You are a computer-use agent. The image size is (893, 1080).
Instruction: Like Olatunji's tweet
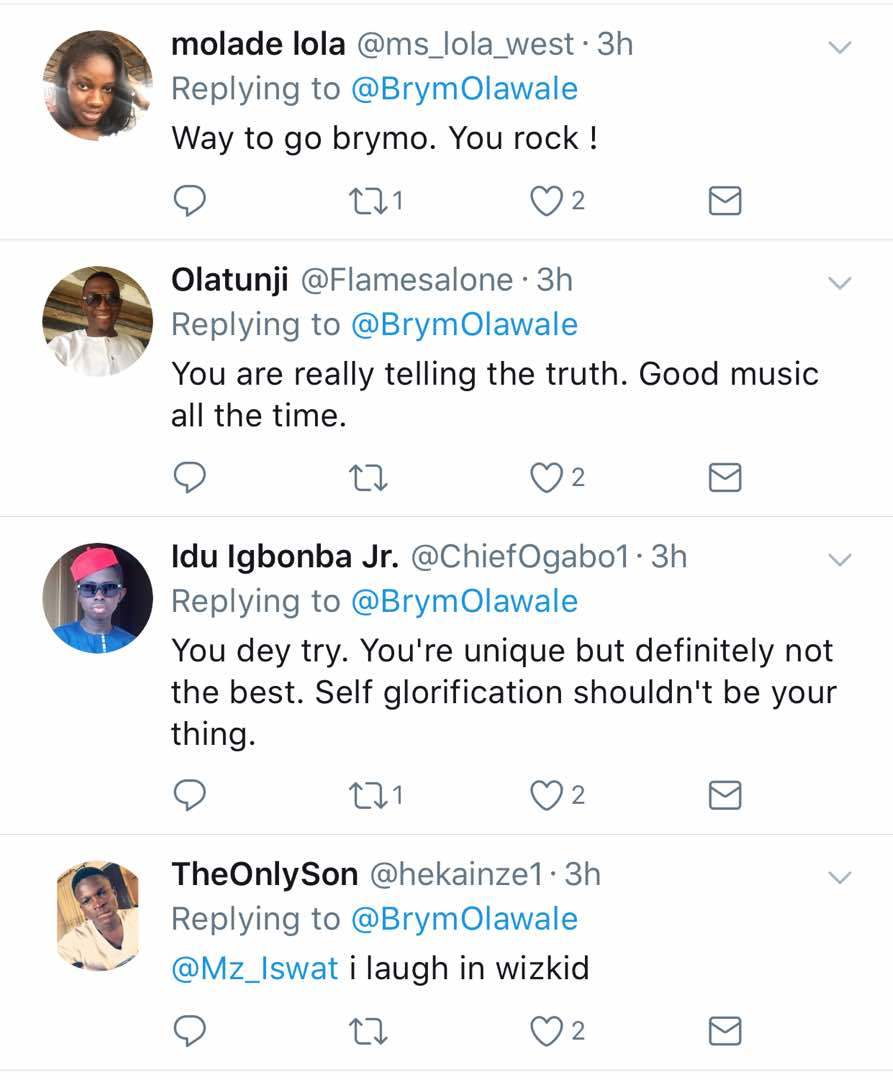click(x=546, y=479)
